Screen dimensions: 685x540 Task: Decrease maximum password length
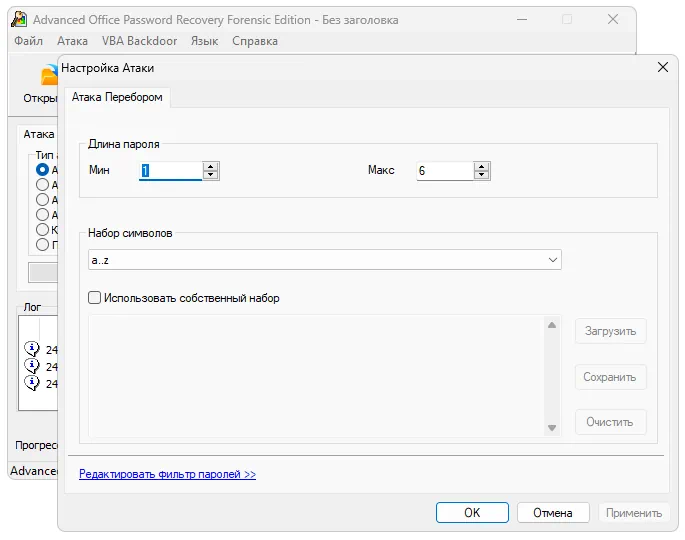(481, 175)
